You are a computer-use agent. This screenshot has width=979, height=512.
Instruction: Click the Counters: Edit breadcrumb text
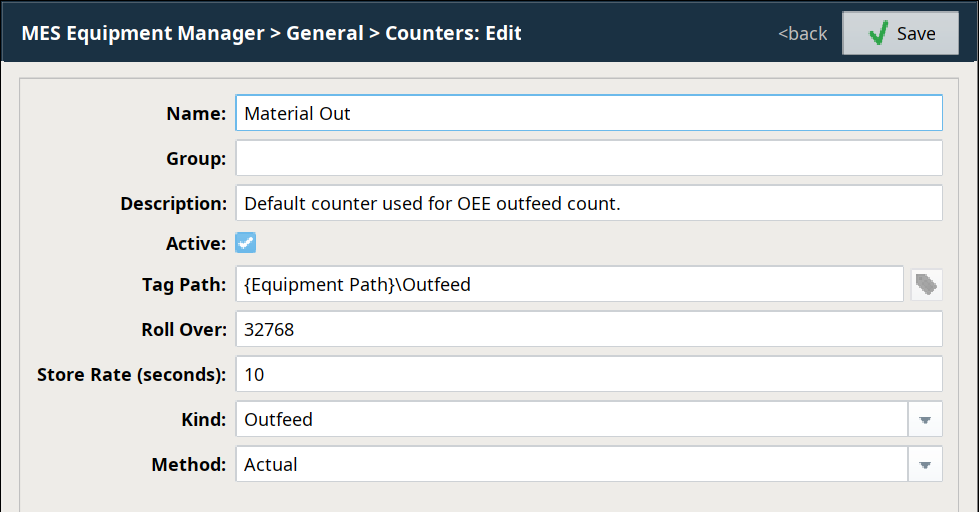[x=453, y=33]
